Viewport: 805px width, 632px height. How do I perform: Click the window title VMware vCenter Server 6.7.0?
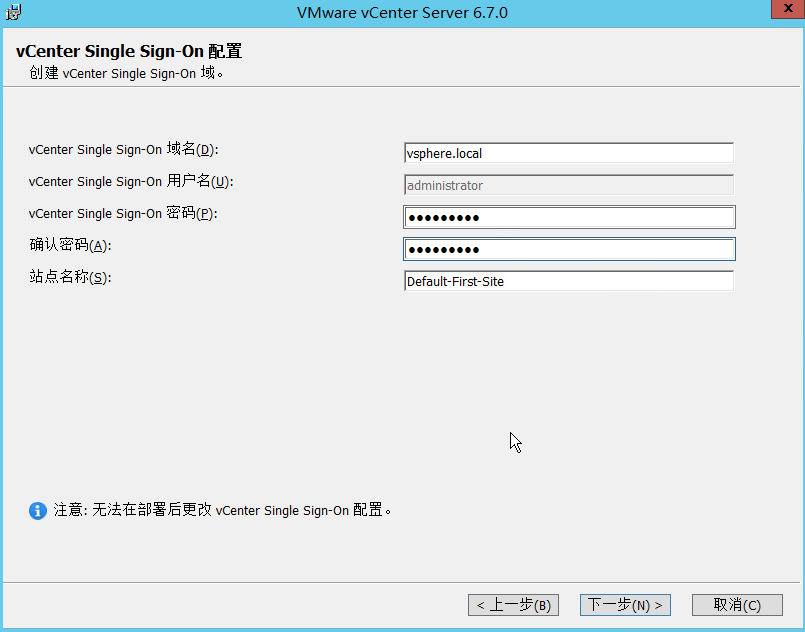click(x=402, y=12)
